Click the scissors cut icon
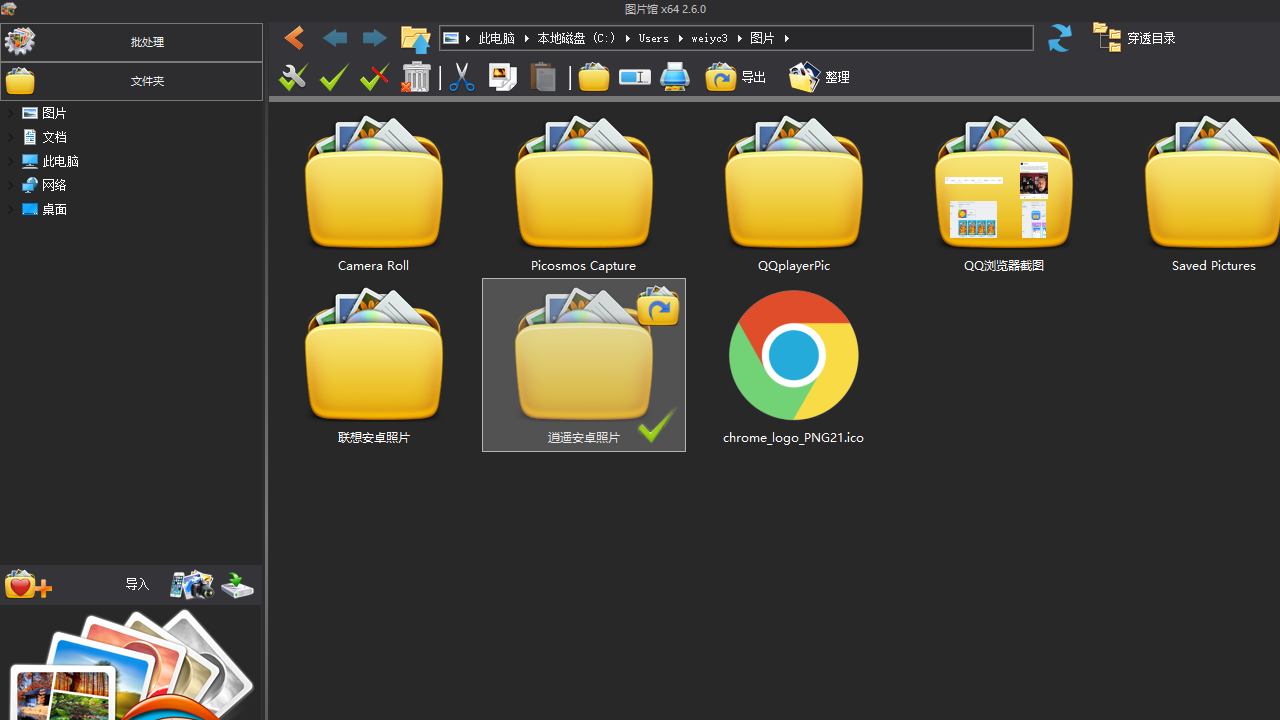1280x720 pixels. click(461, 77)
